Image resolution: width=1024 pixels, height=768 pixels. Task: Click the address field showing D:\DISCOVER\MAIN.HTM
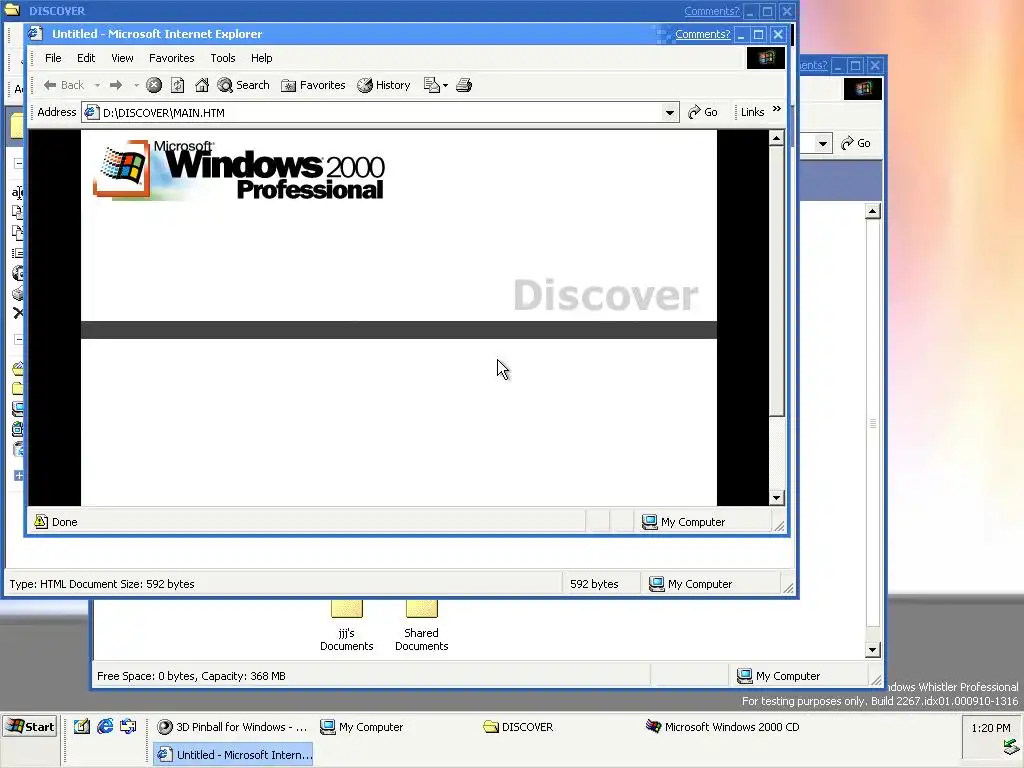(381, 112)
